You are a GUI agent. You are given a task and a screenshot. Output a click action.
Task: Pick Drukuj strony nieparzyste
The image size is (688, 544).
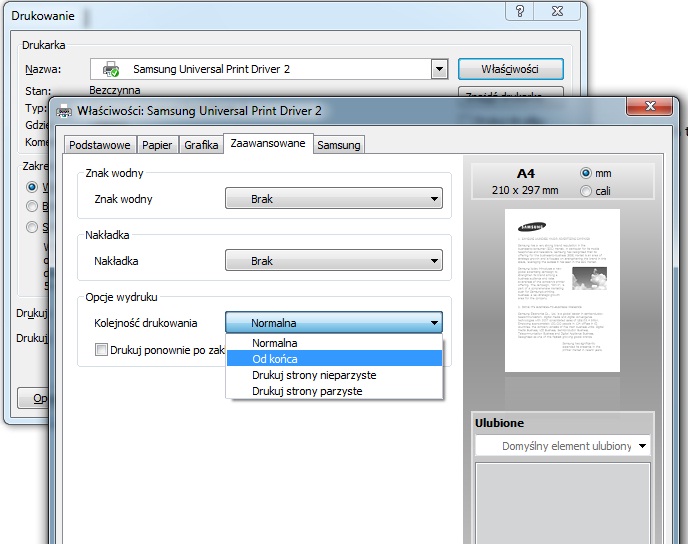[334, 375]
